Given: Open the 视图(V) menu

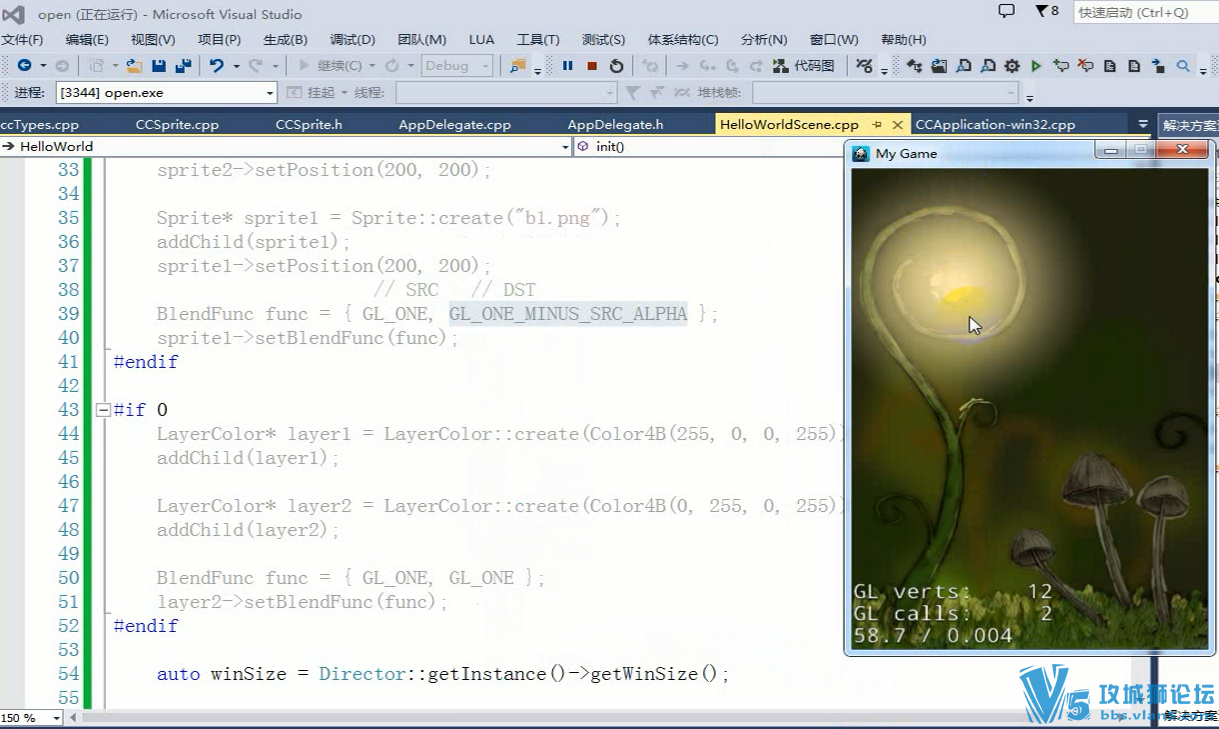Looking at the screenshot, I should coord(153,39).
